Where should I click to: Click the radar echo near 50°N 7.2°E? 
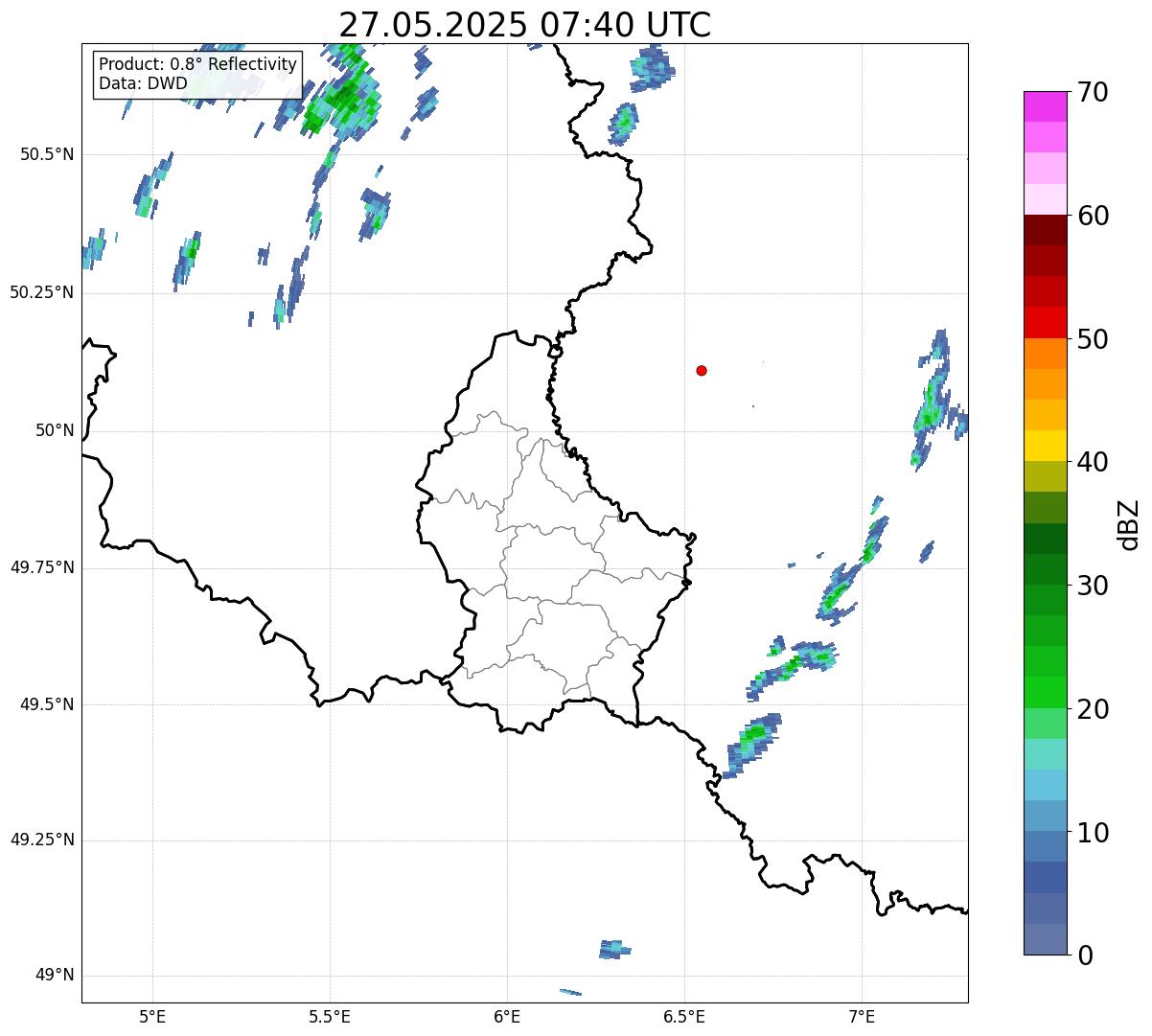click(x=933, y=403)
